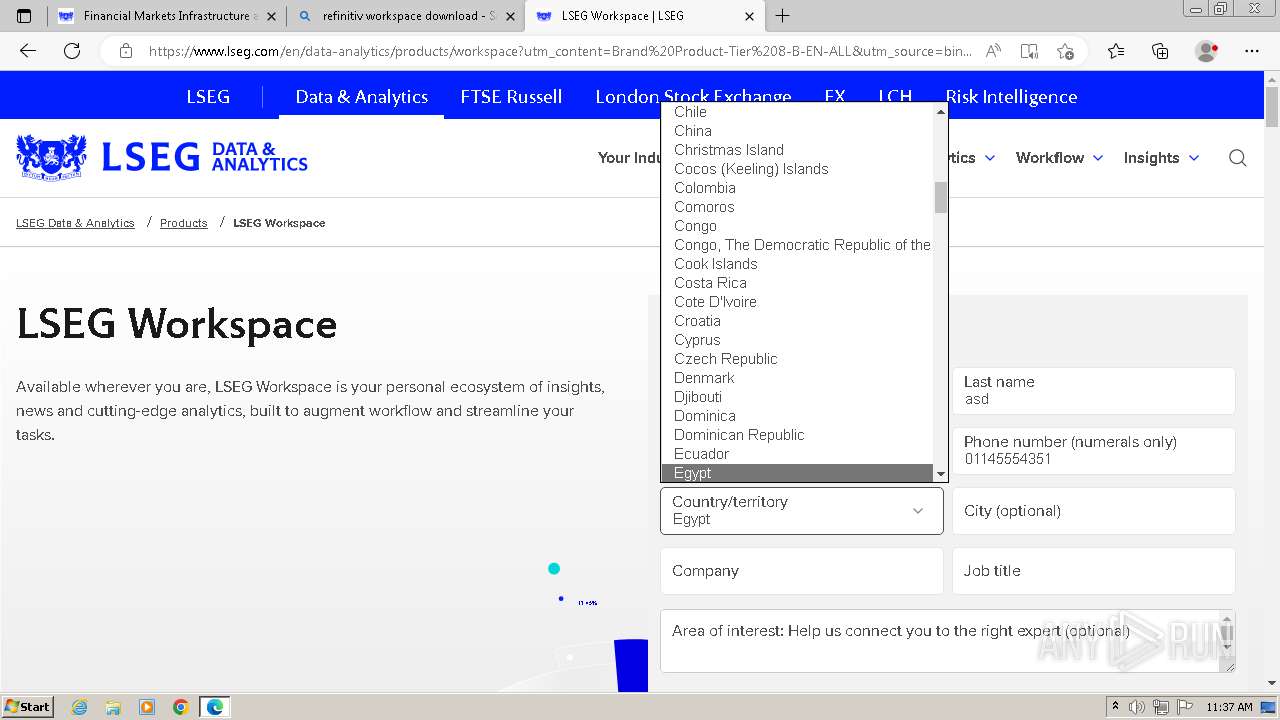The height and width of the screenshot is (720, 1280).
Task: Select Croatia in the country list
Action: 697,321
